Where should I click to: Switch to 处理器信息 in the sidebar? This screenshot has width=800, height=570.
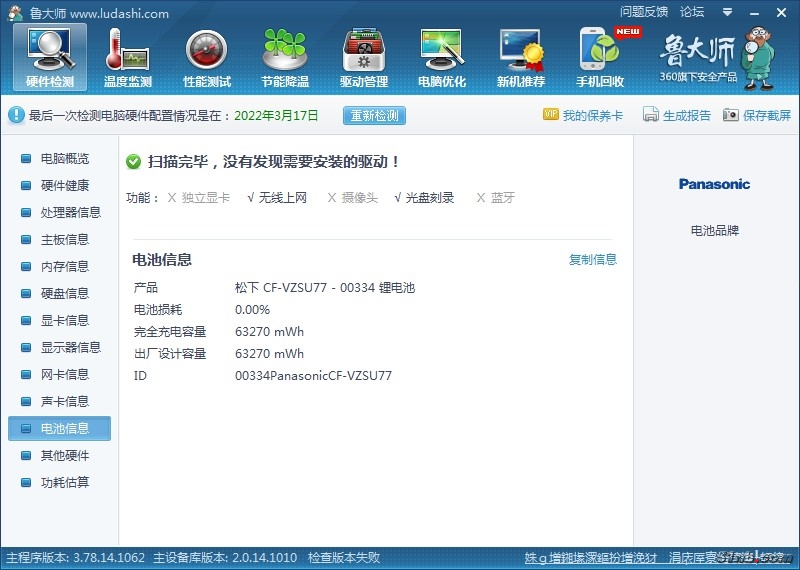coord(70,213)
